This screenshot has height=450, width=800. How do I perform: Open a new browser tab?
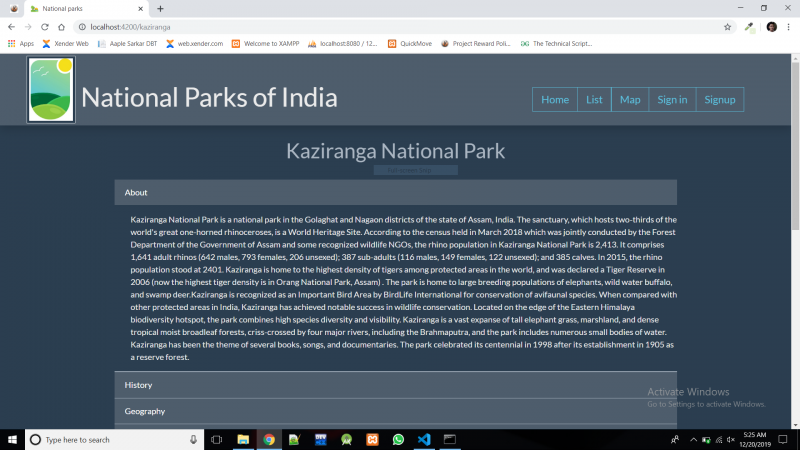click(160, 9)
